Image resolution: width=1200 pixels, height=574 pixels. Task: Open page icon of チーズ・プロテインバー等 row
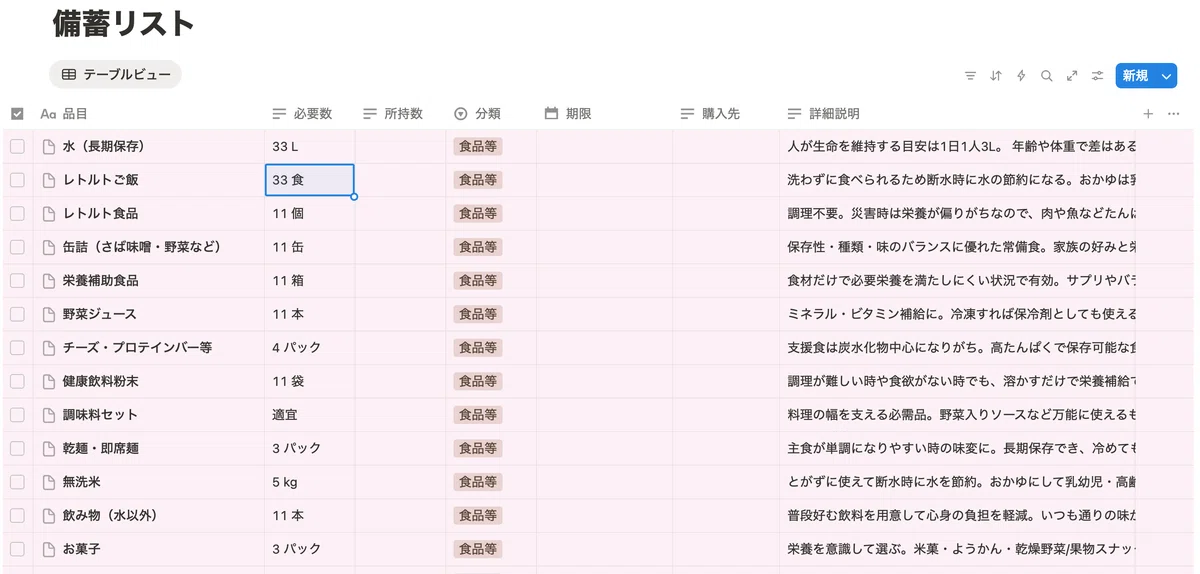click(x=48, y=347)
